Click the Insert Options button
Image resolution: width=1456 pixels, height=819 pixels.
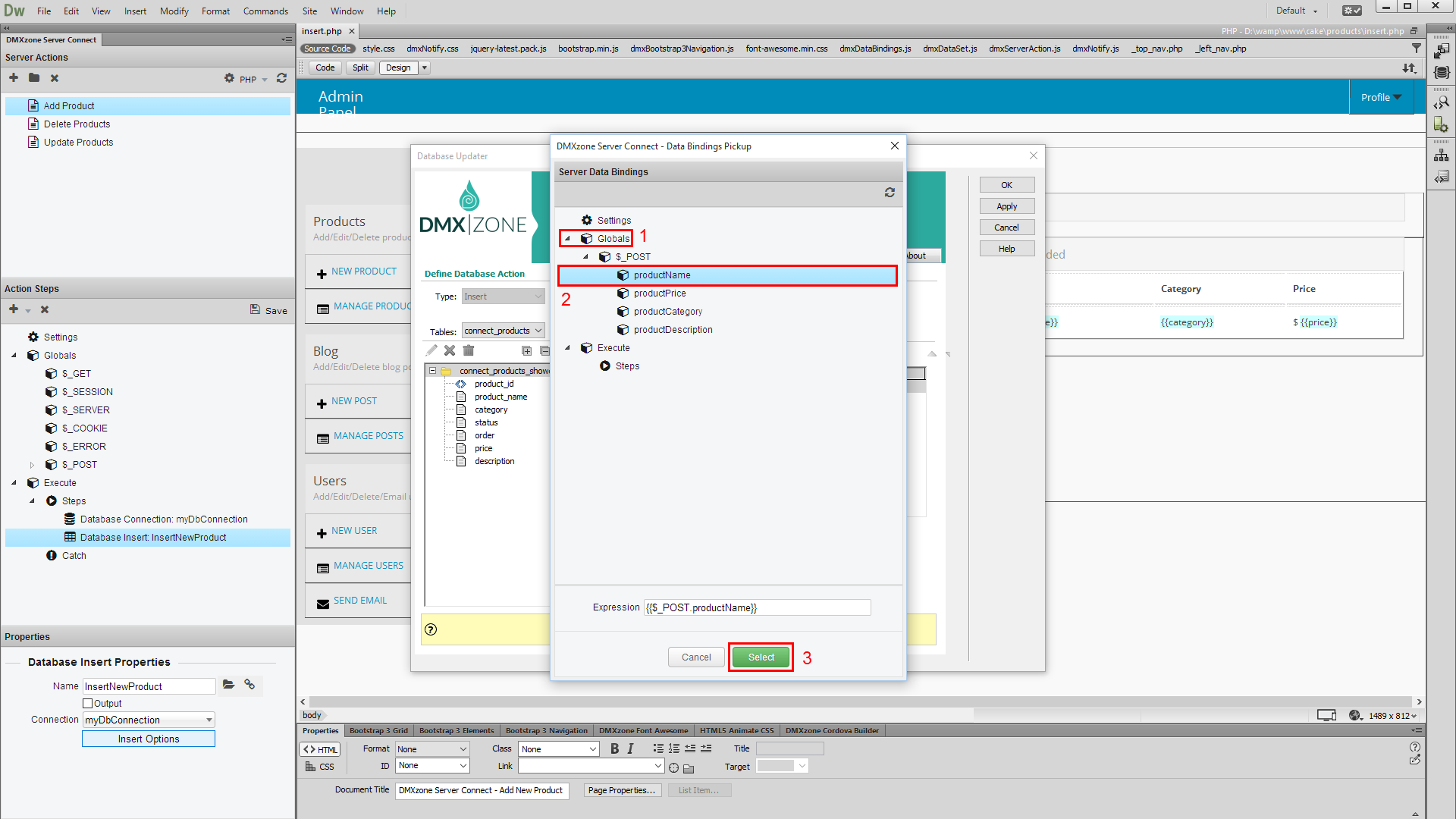[x=149, y=739]
